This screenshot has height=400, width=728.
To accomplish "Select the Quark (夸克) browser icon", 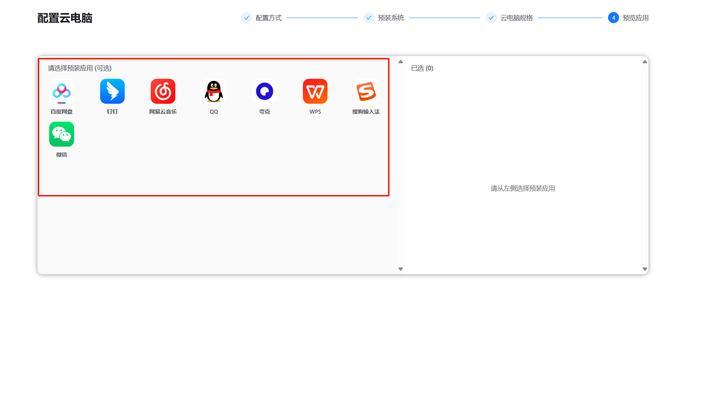I will [x=264, y=91].
